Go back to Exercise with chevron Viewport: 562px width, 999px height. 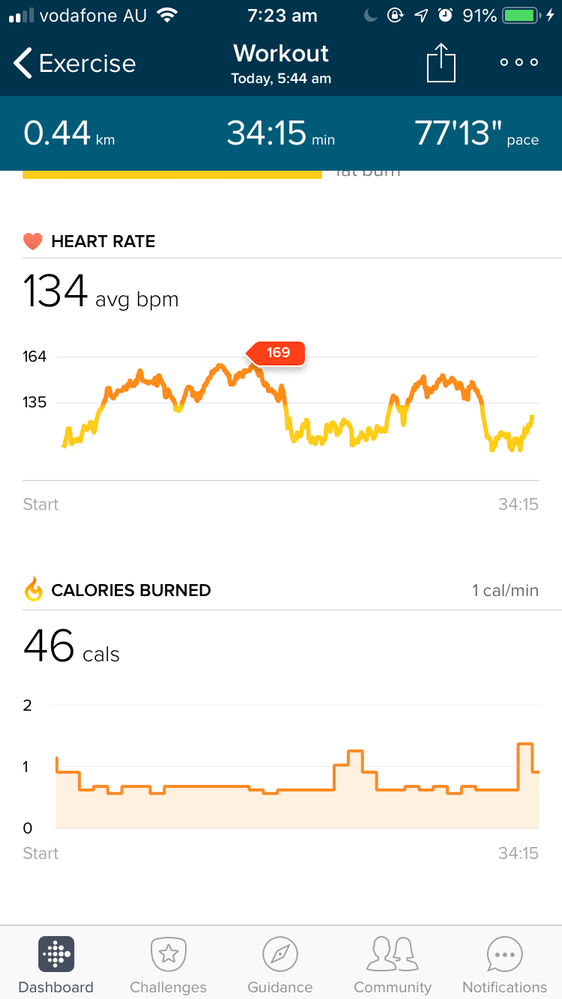(x=74, y=64)
